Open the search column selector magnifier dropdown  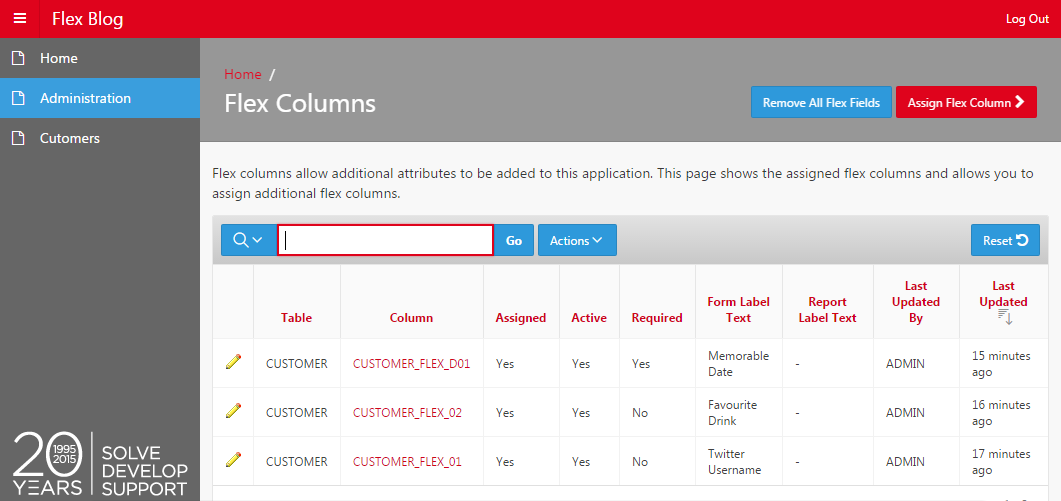248,240
